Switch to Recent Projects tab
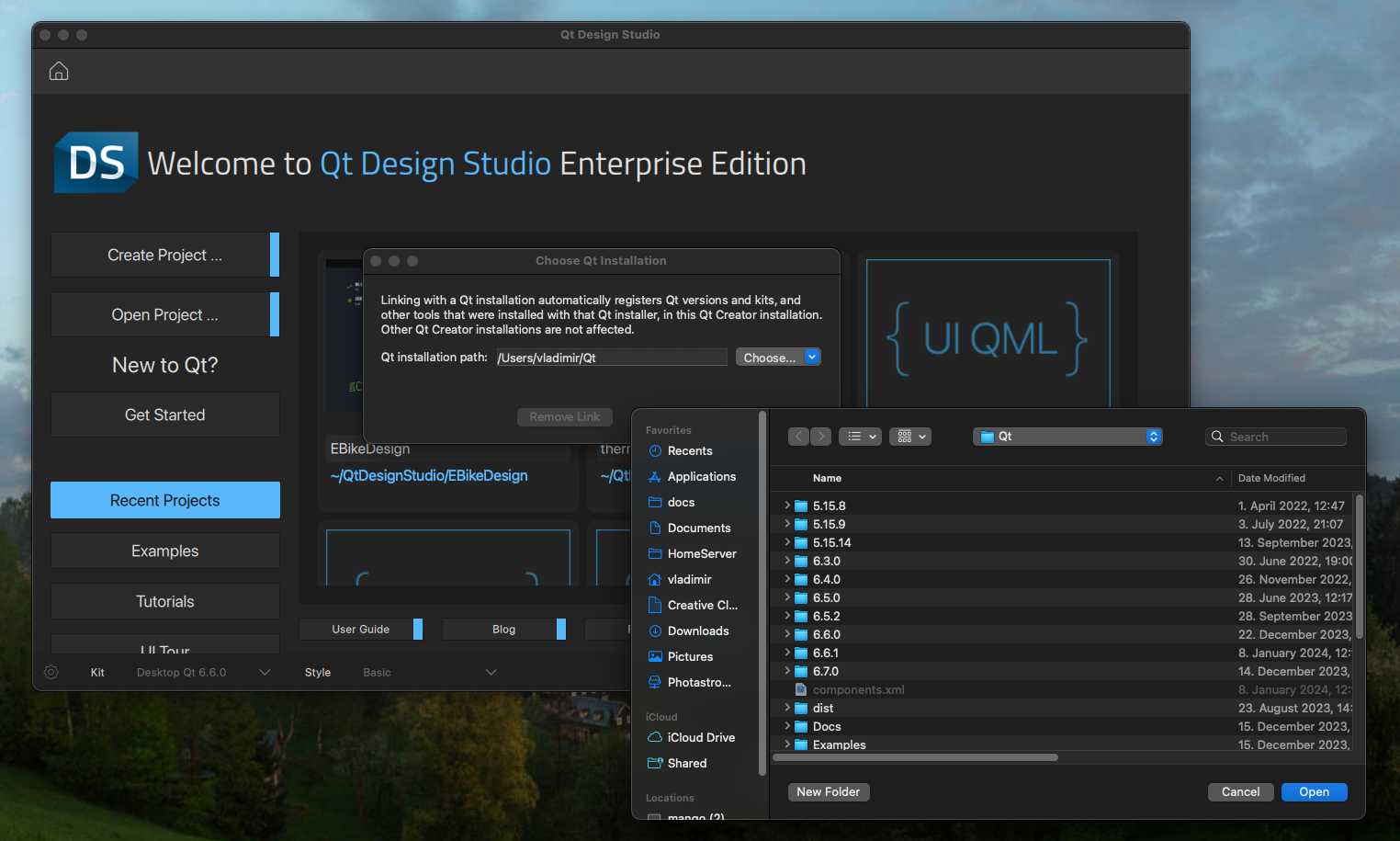This screenshot has width=1400, height=841. (165, 500)
